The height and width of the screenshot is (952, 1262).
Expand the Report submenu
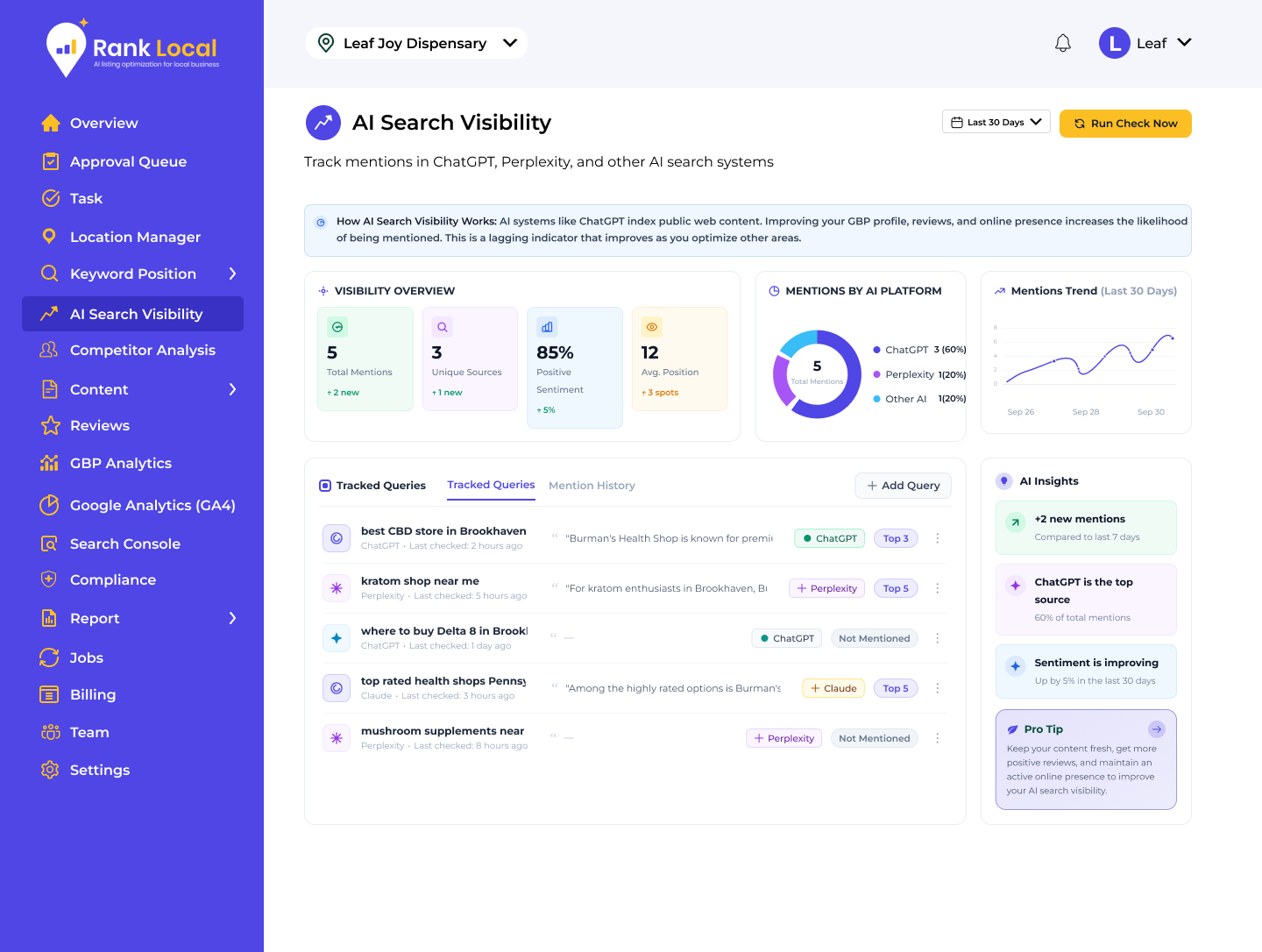point(232,618)
